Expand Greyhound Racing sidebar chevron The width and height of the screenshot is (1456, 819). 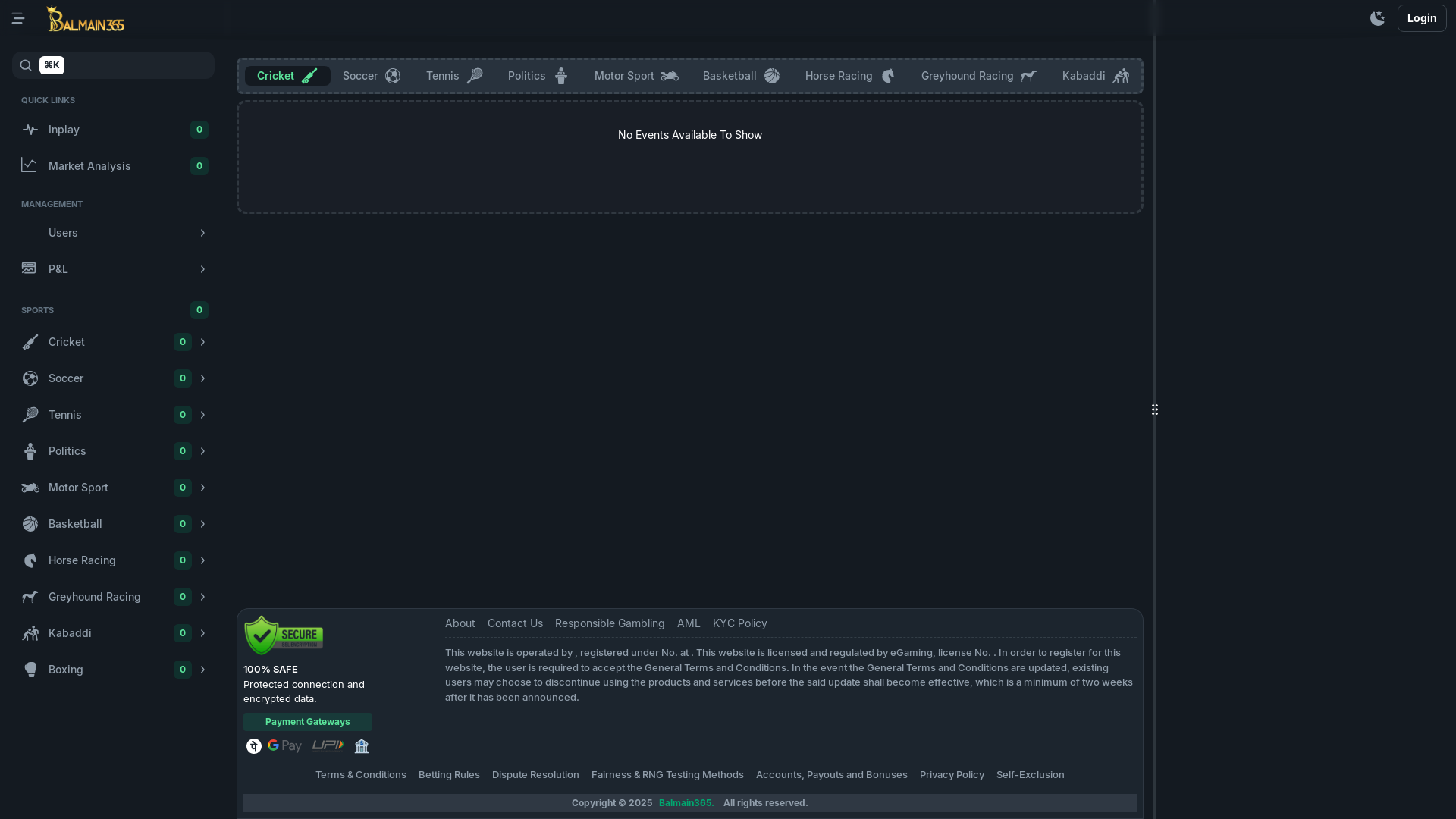pyautogui.click(x=202, y=597)
